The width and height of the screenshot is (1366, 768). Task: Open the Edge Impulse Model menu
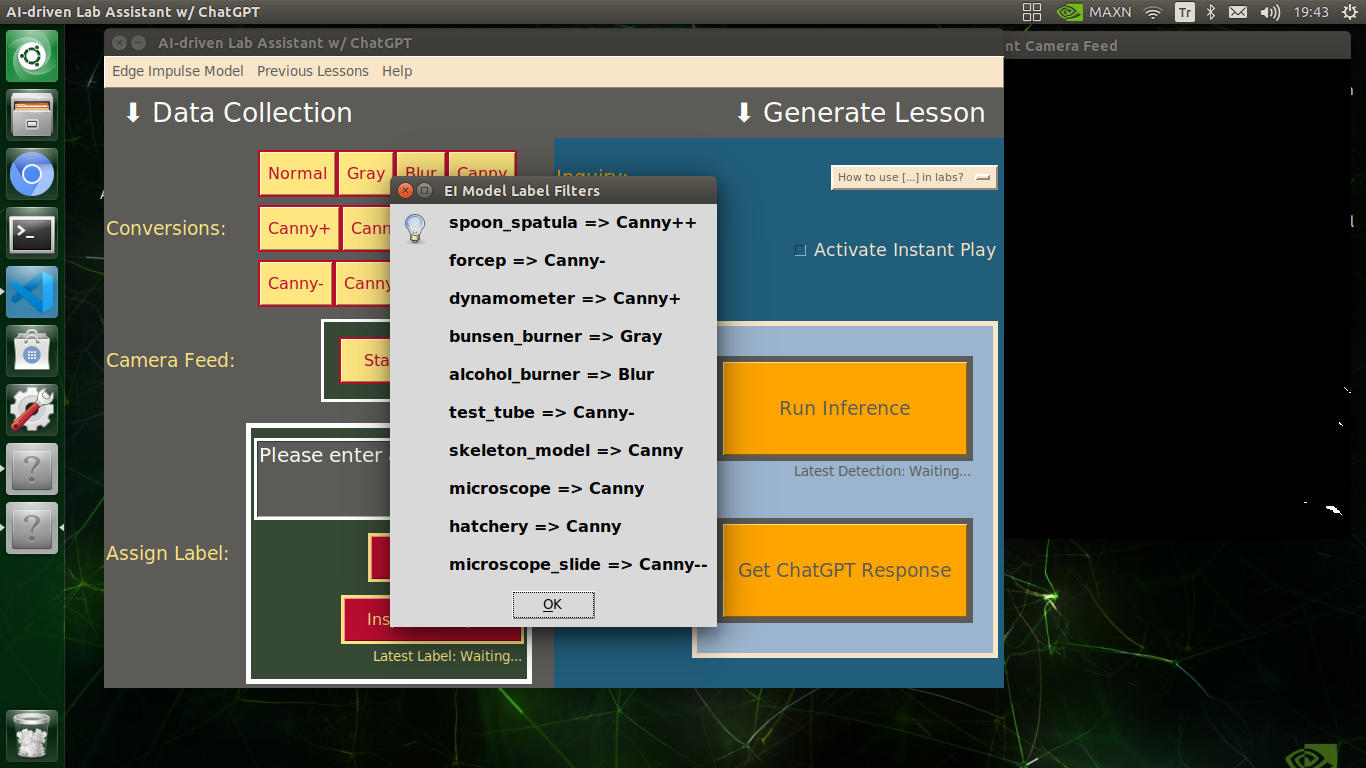coord(177,71)
